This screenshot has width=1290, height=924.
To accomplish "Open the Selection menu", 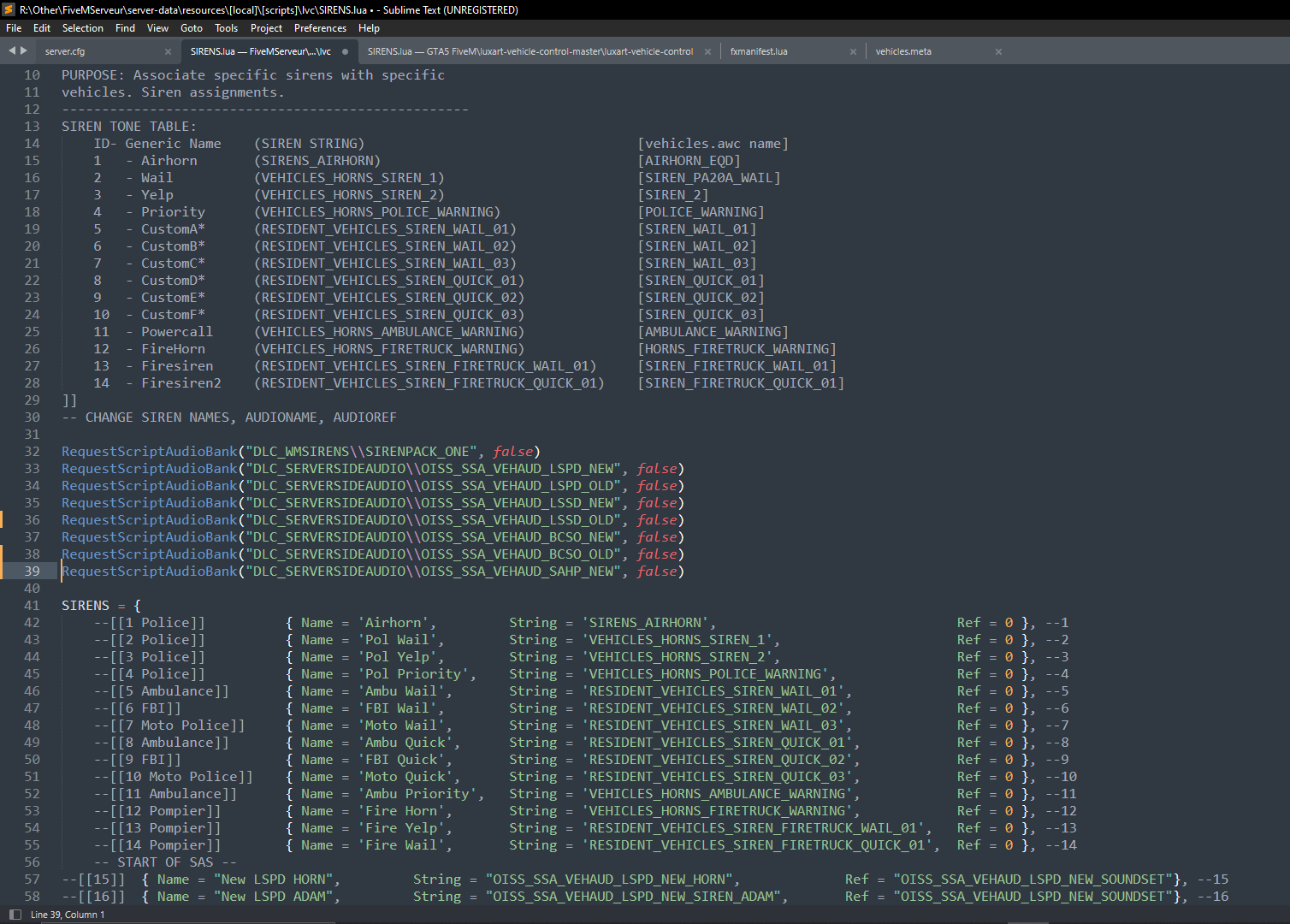I will [83, 27].
